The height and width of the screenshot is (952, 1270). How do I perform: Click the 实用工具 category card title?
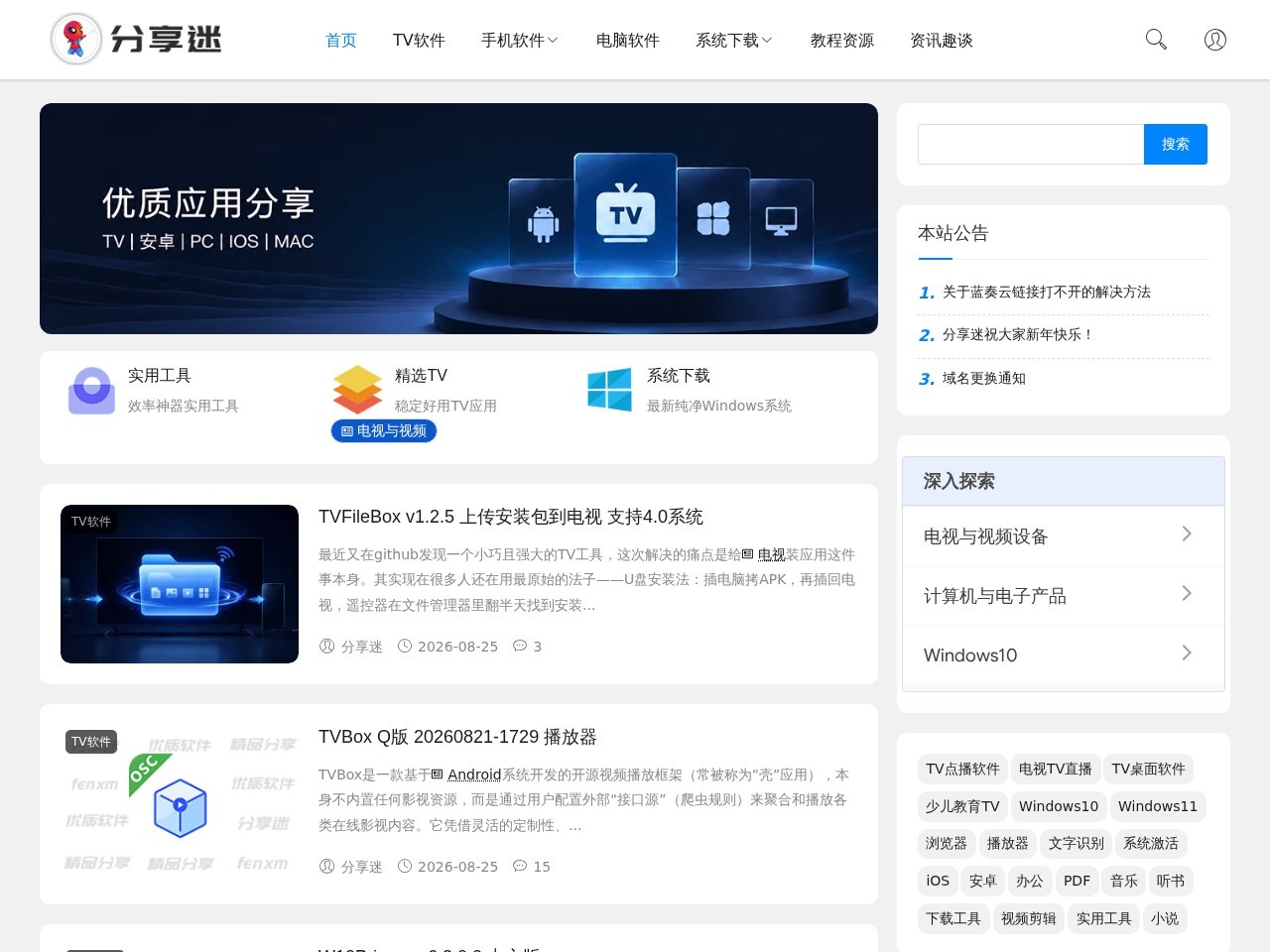pyautogui.click(x=160, y=376)
